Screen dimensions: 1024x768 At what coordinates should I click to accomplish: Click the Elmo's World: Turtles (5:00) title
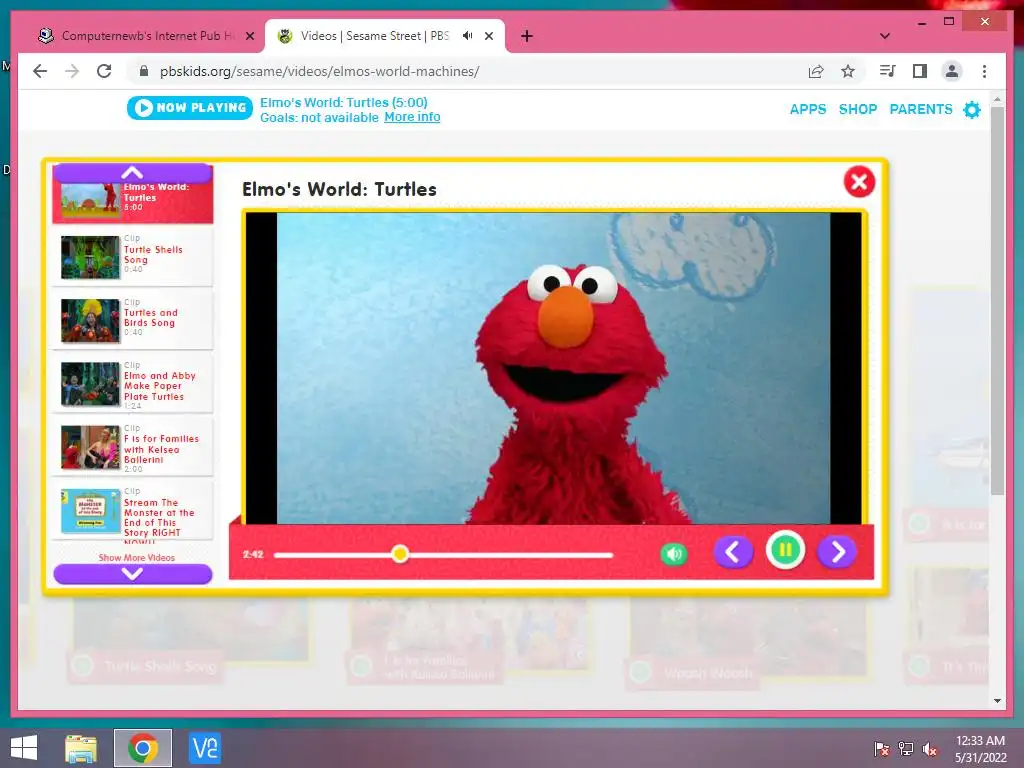point(344,103)
